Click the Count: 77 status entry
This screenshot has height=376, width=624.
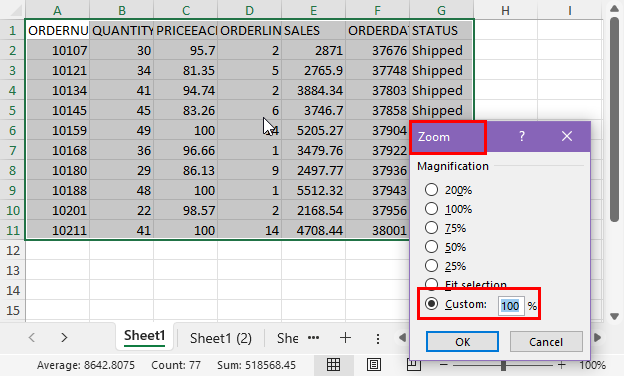click(176, 365)
